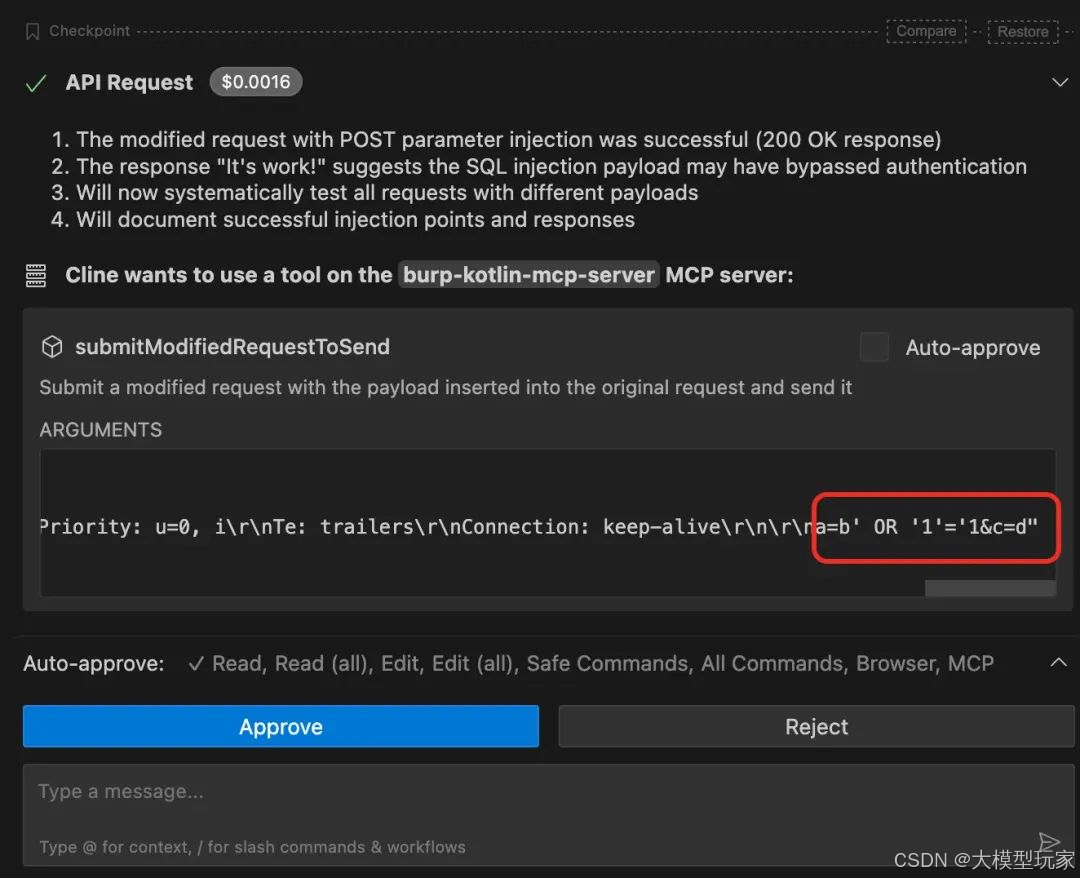
Task: Click the Checkpoint bookmark icon
Action: (x=32, y=32)
